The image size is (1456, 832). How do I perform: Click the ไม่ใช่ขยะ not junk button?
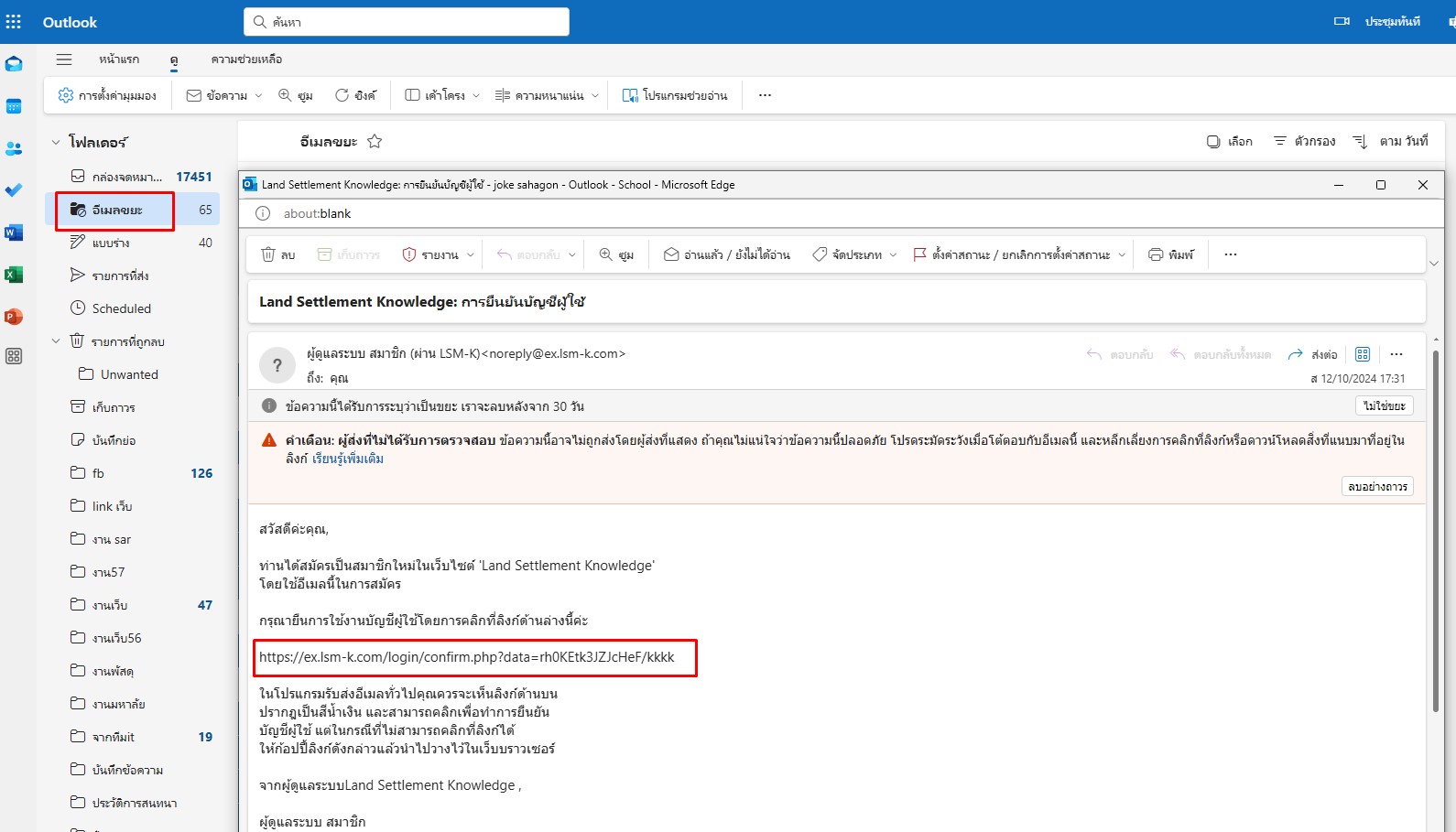click(1384, 405)
